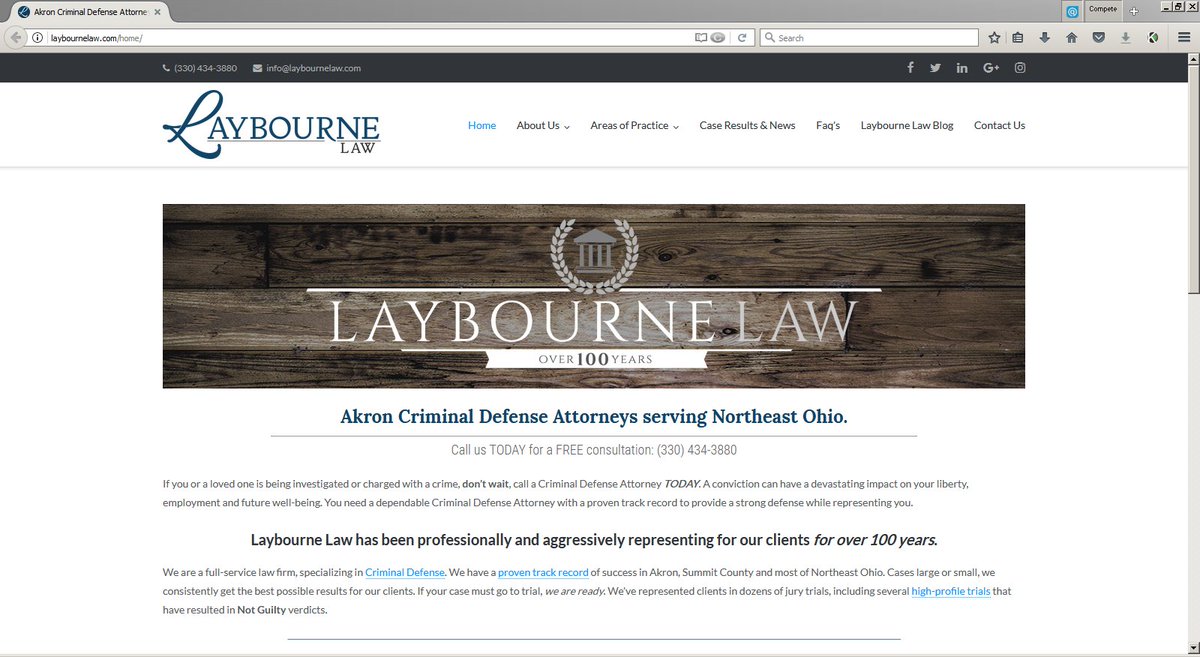Open the LinkedIn social icon
Viewport: 1200px width, 657px height.
click(962, 68)
